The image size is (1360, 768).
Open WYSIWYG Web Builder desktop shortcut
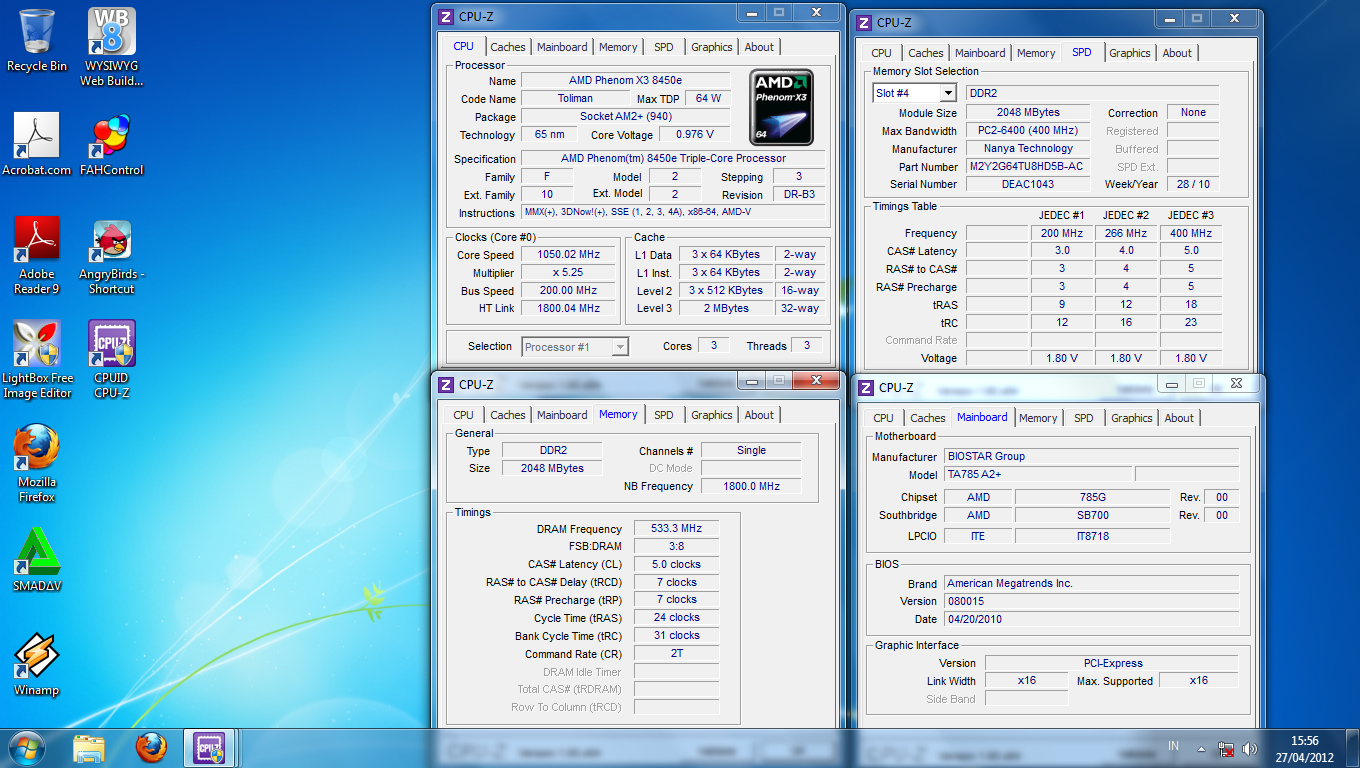(x=112, y=46)
